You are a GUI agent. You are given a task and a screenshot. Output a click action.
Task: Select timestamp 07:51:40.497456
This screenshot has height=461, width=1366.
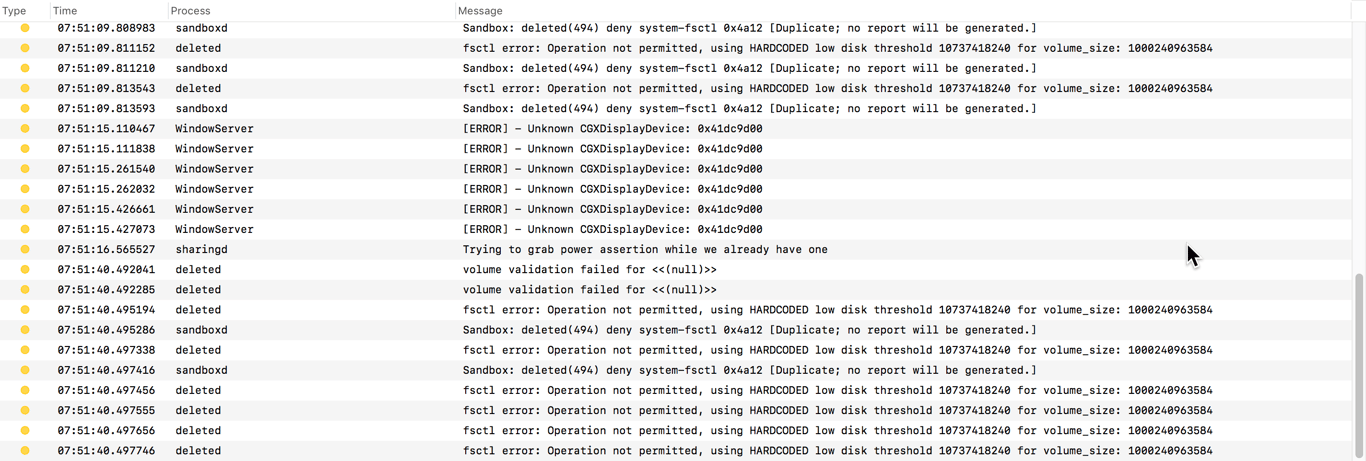pos(106,390)
